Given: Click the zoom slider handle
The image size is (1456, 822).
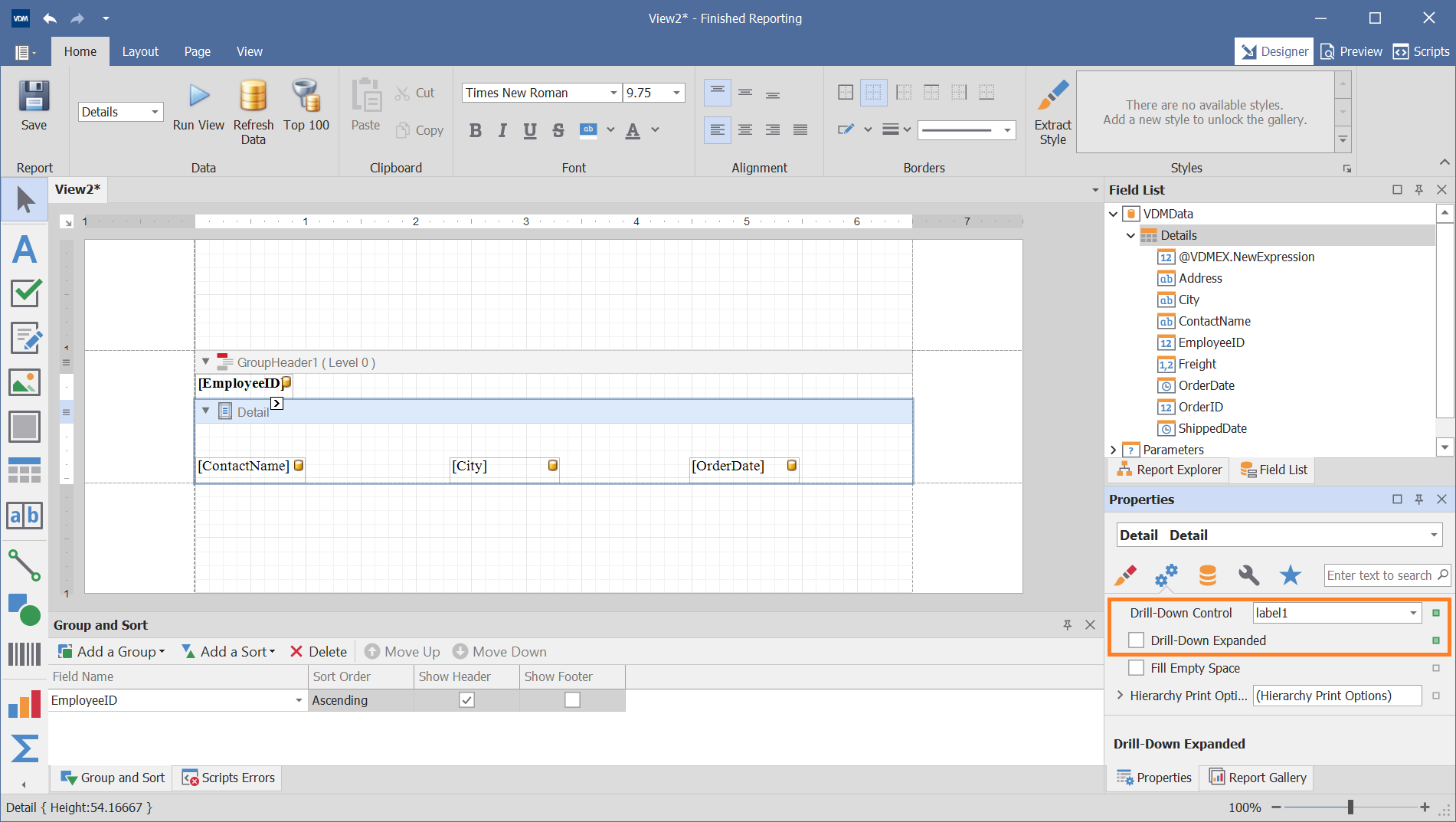Looking at the screenshot, I should (1350, 807).
